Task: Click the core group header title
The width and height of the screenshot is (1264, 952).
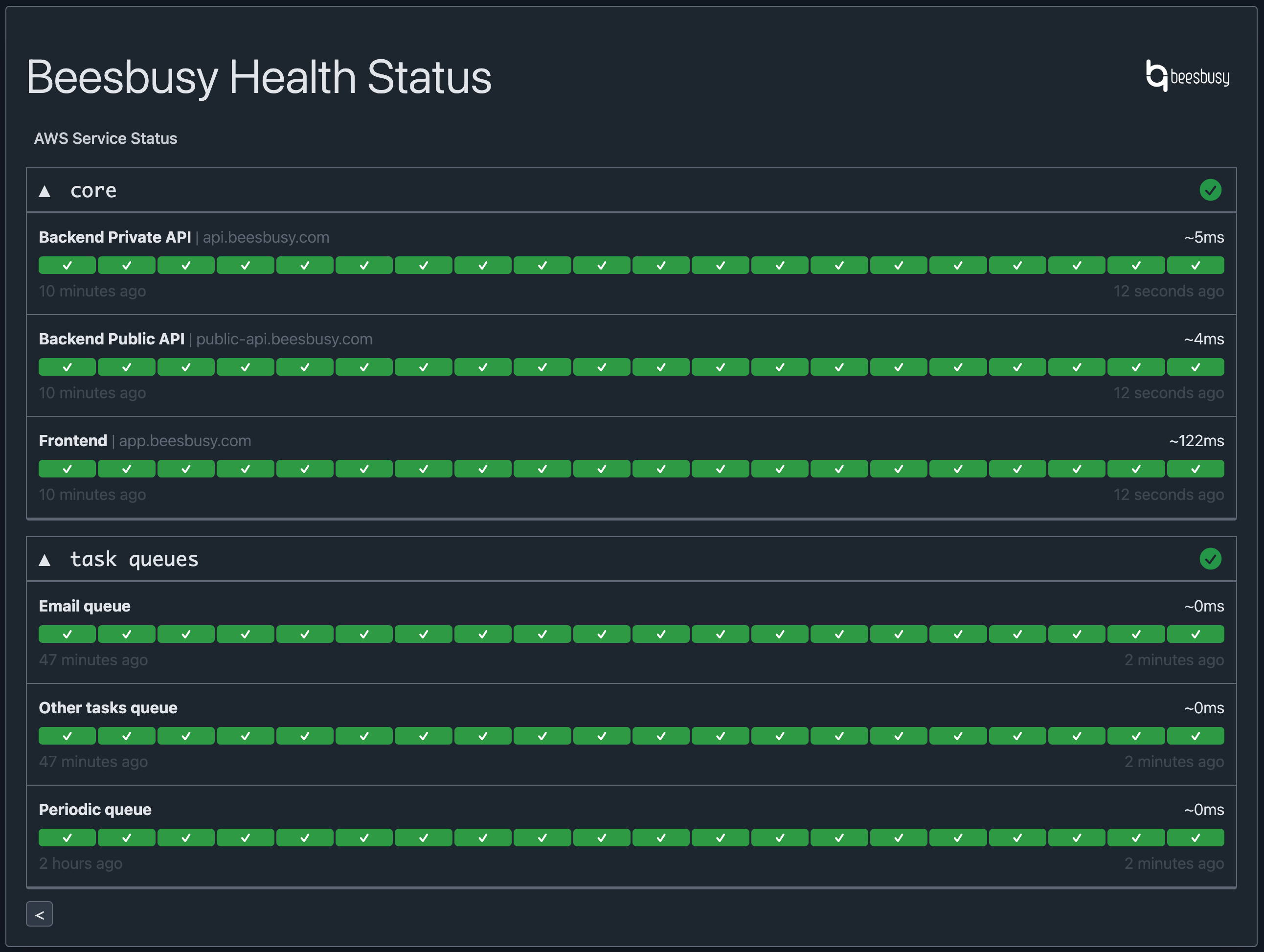Action: click(x=93, y=190)
